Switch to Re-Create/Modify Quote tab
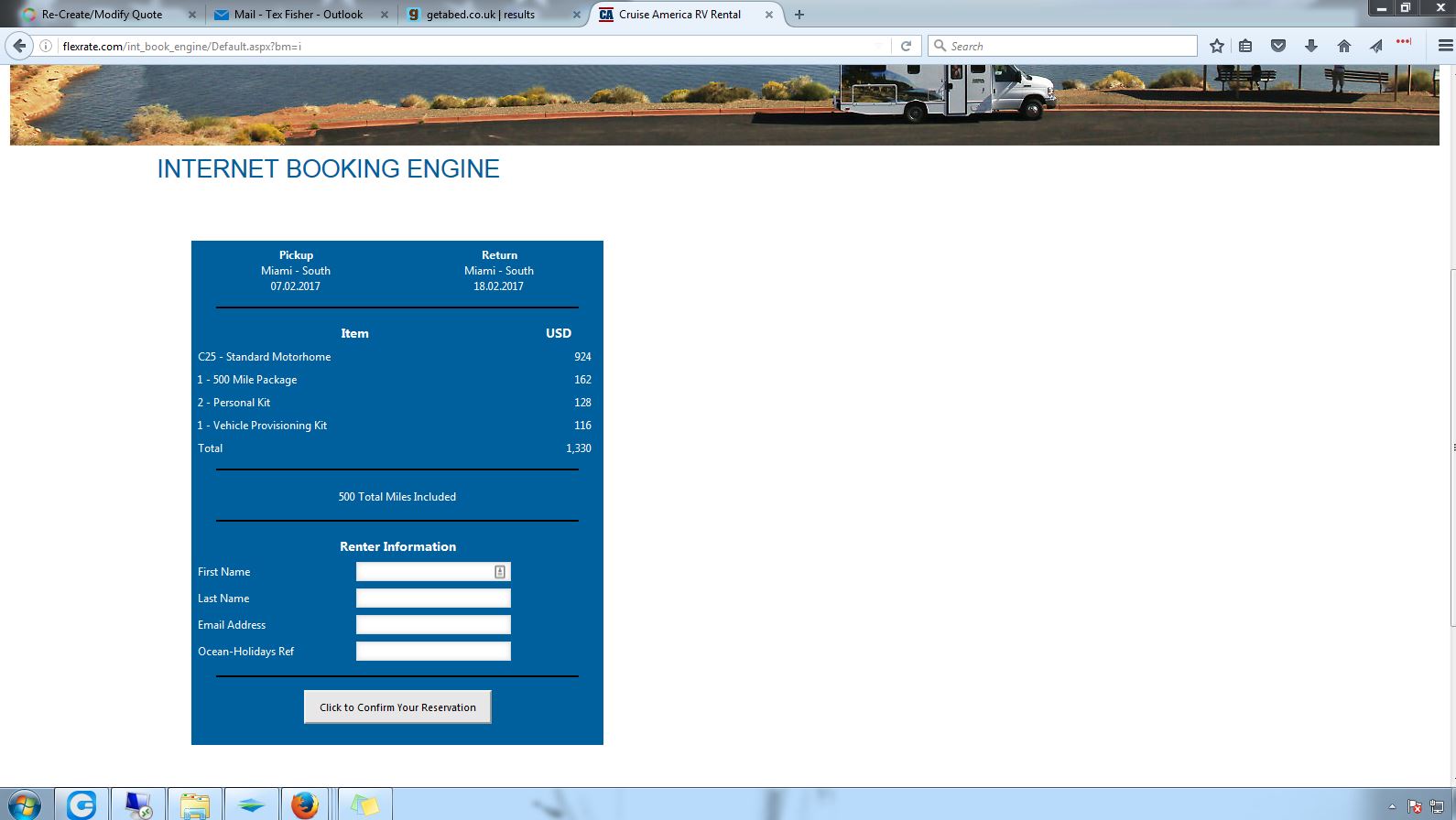This screenshot has width=1456, height=820. tap(103, 15)
